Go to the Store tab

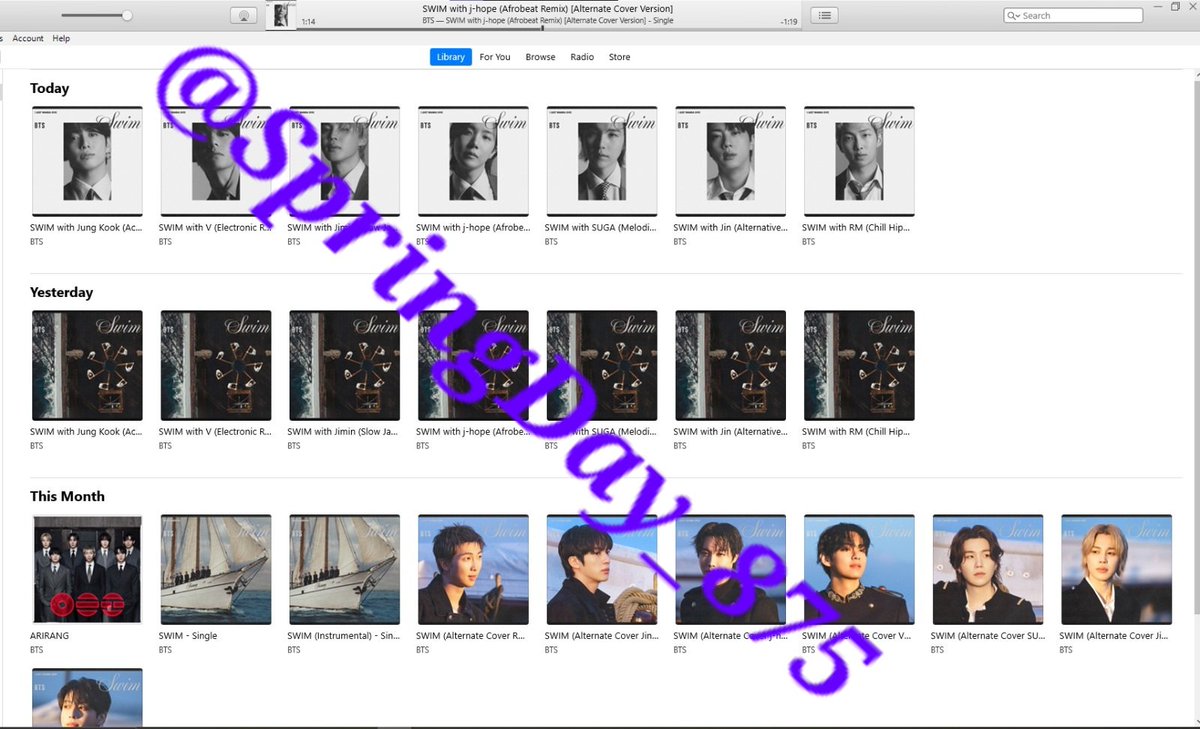(620, 57)
